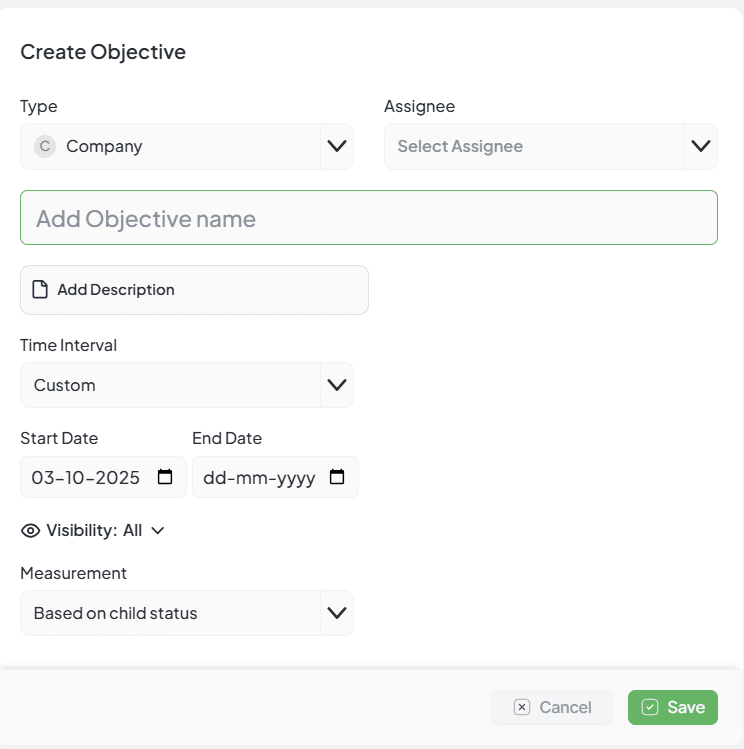The width and height of the screenshot is (744, 749).
Task: Open the Time Interval dropdown arrow
Action: pyautogui.click(x=337, y=385)
